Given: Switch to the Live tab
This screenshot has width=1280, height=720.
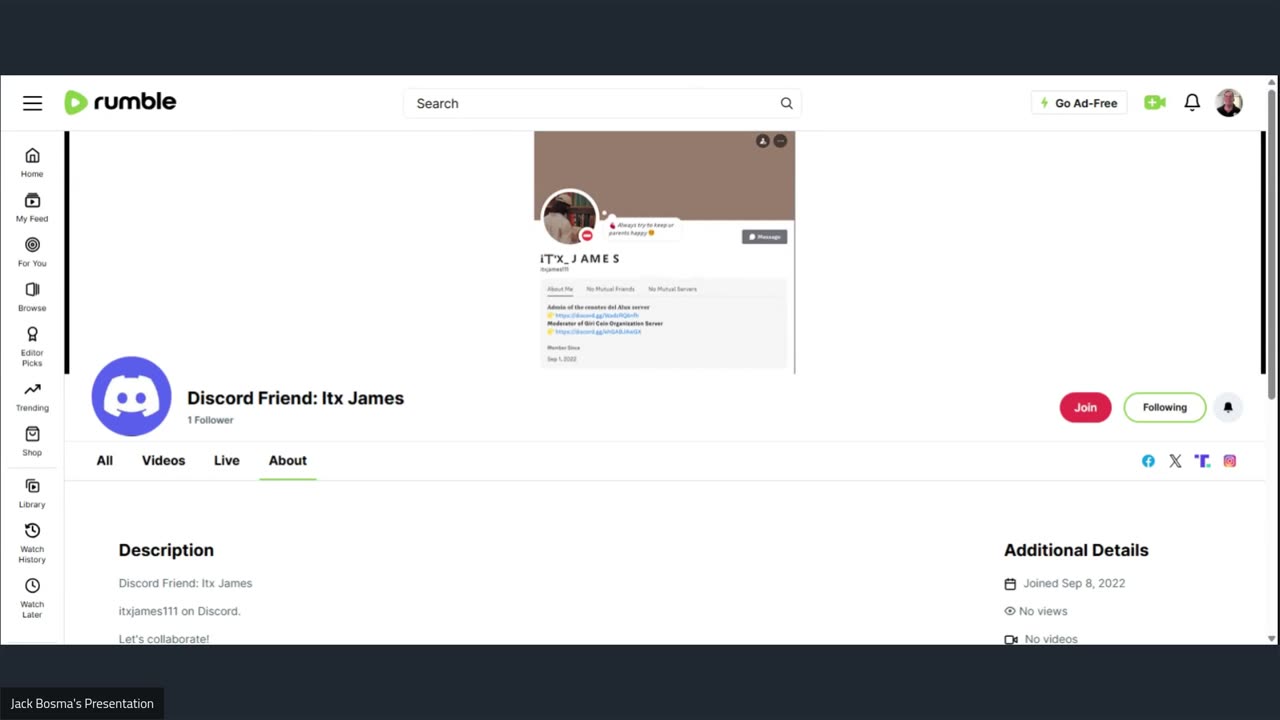Looking at the screenshot, I should [x=227, y=460].
